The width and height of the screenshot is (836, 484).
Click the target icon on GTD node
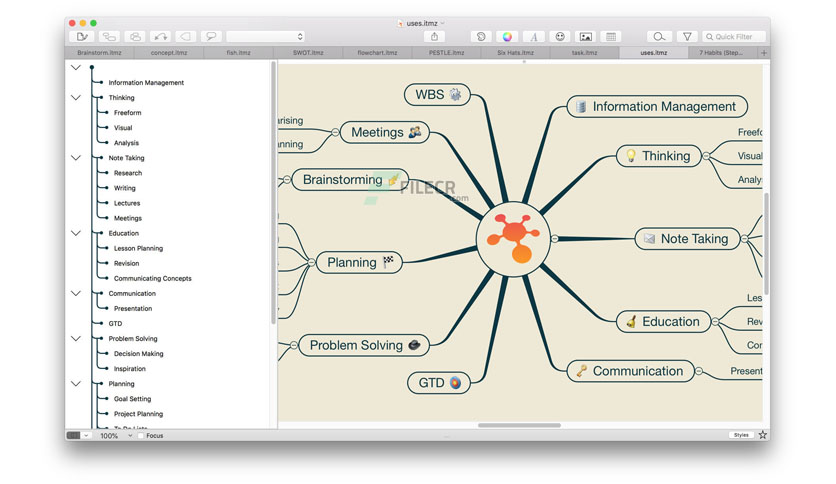pos(455,383)
